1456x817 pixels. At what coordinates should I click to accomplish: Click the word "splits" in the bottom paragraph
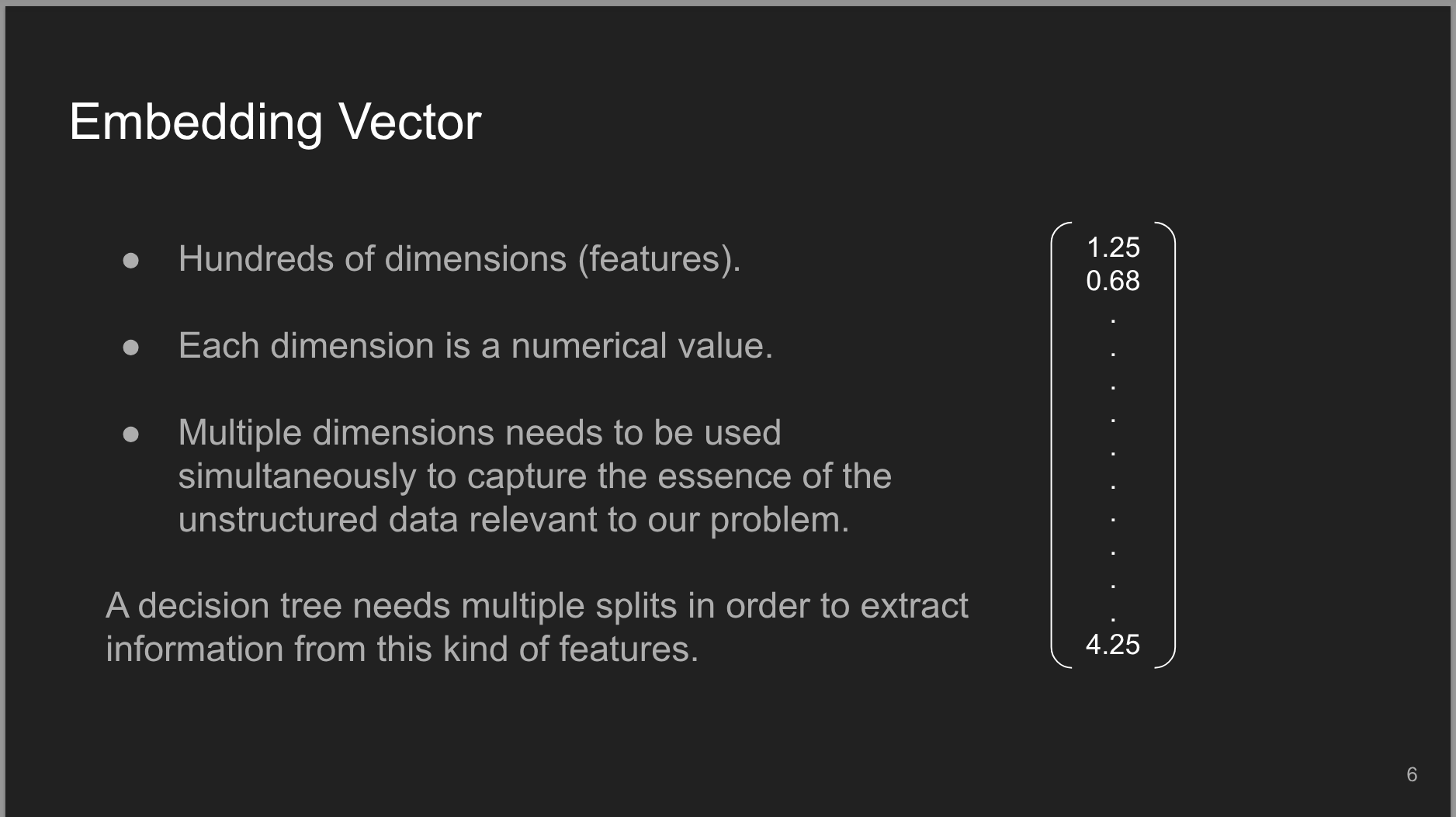click(x=636, y=606)
